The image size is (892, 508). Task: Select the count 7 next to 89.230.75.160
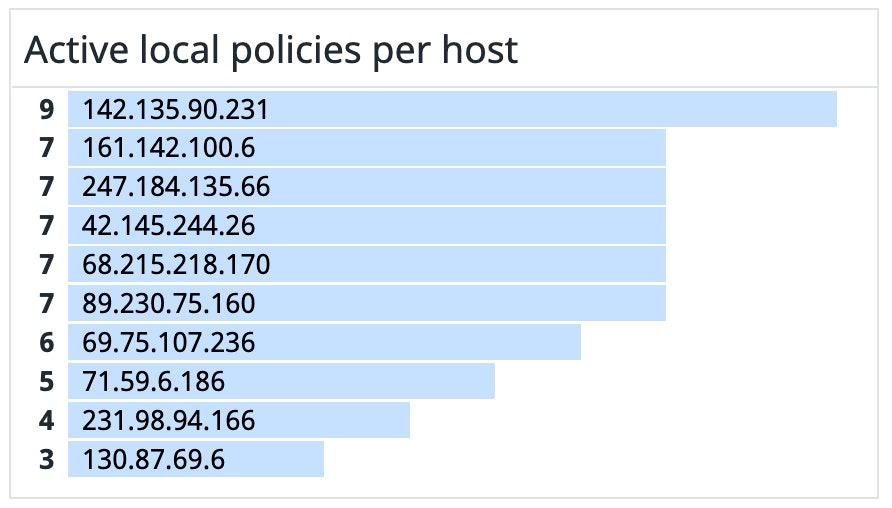coord(46,303)
